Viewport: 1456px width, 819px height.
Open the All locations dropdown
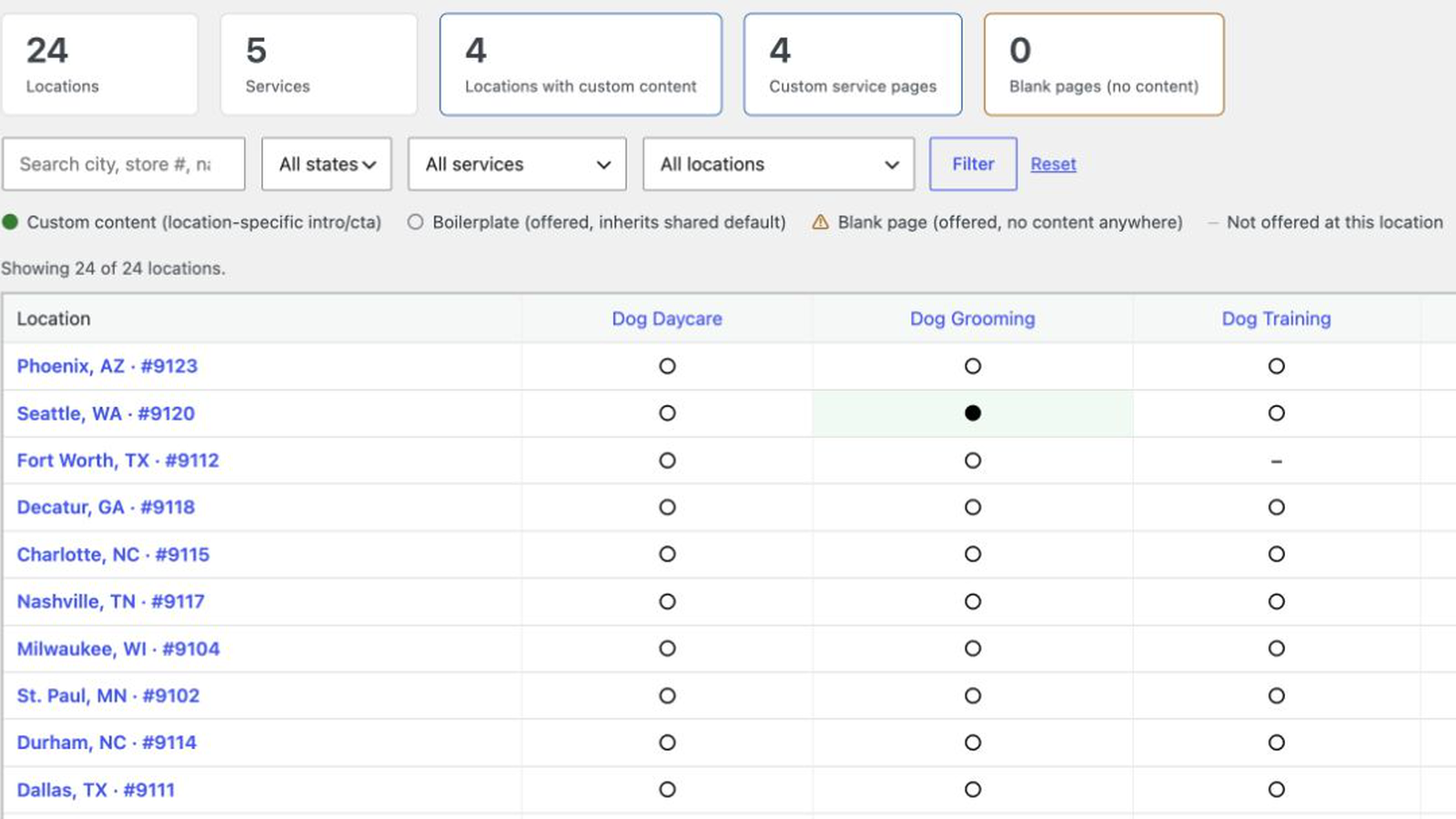[779, 164]
